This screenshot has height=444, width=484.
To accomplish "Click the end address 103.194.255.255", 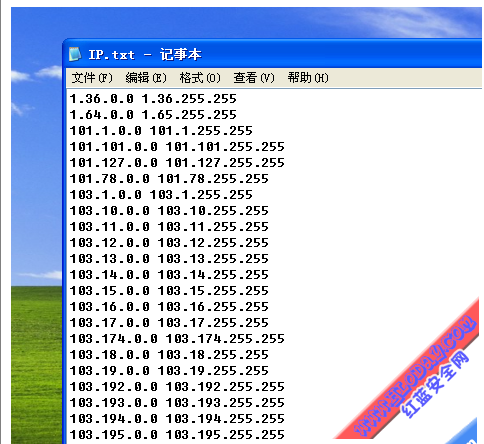I will coord(225,419).
